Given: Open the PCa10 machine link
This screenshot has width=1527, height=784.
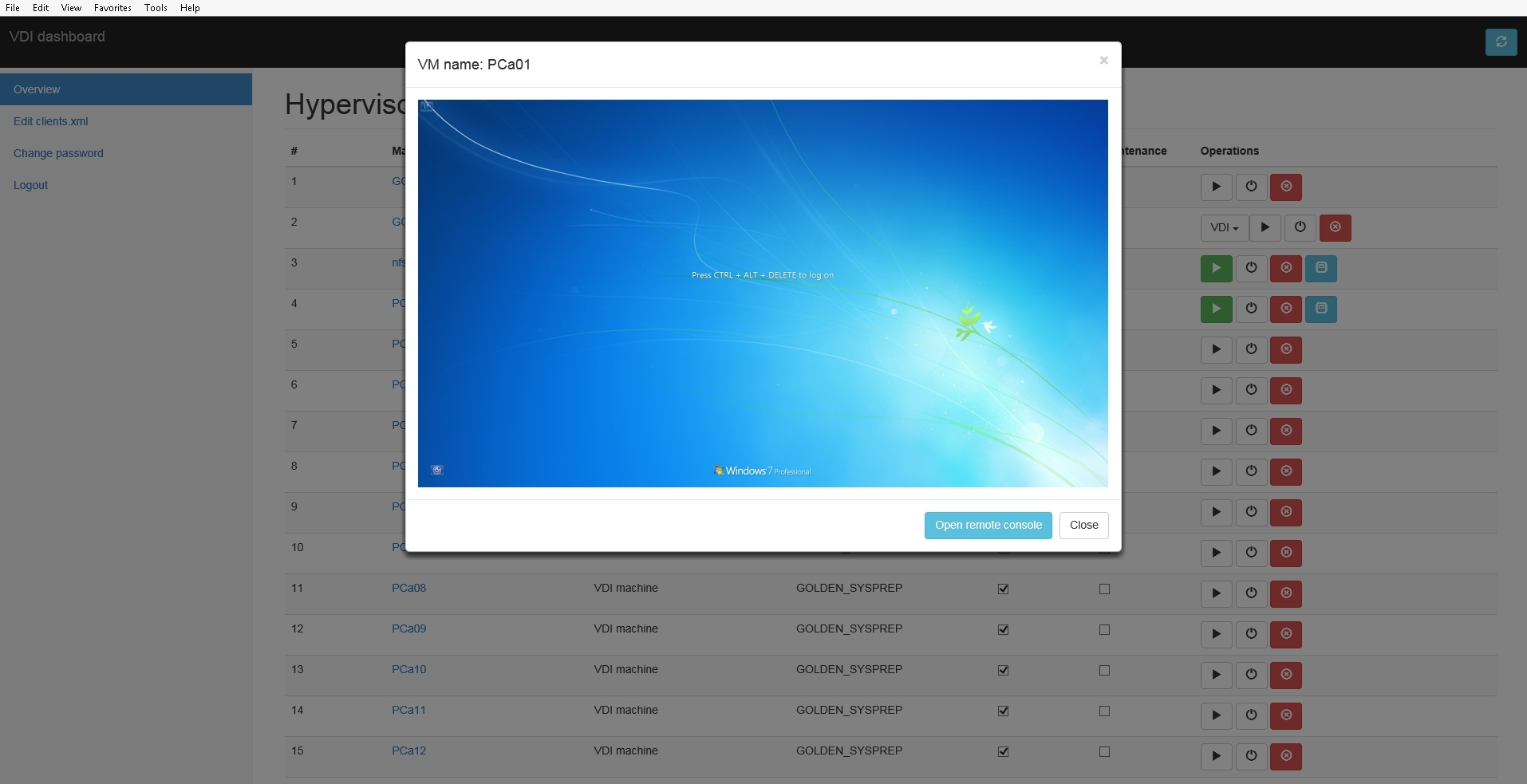Looking at the screenshot, I should point(408,669).
